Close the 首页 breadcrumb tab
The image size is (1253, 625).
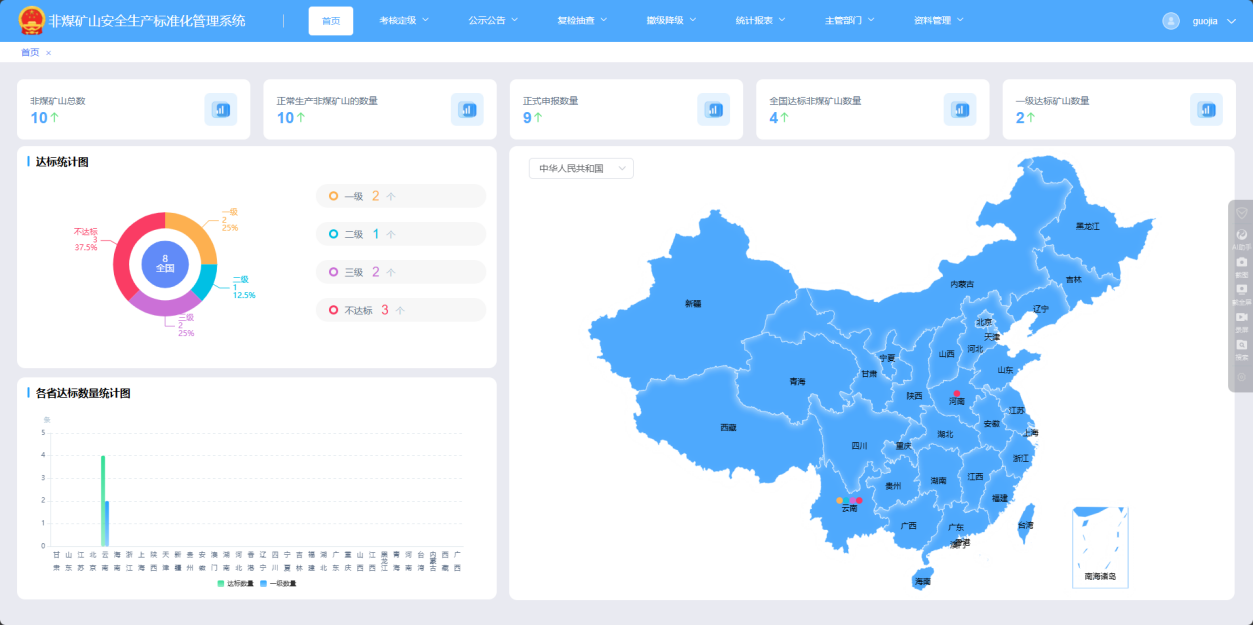pyautogui.click(x=48, y=53)
